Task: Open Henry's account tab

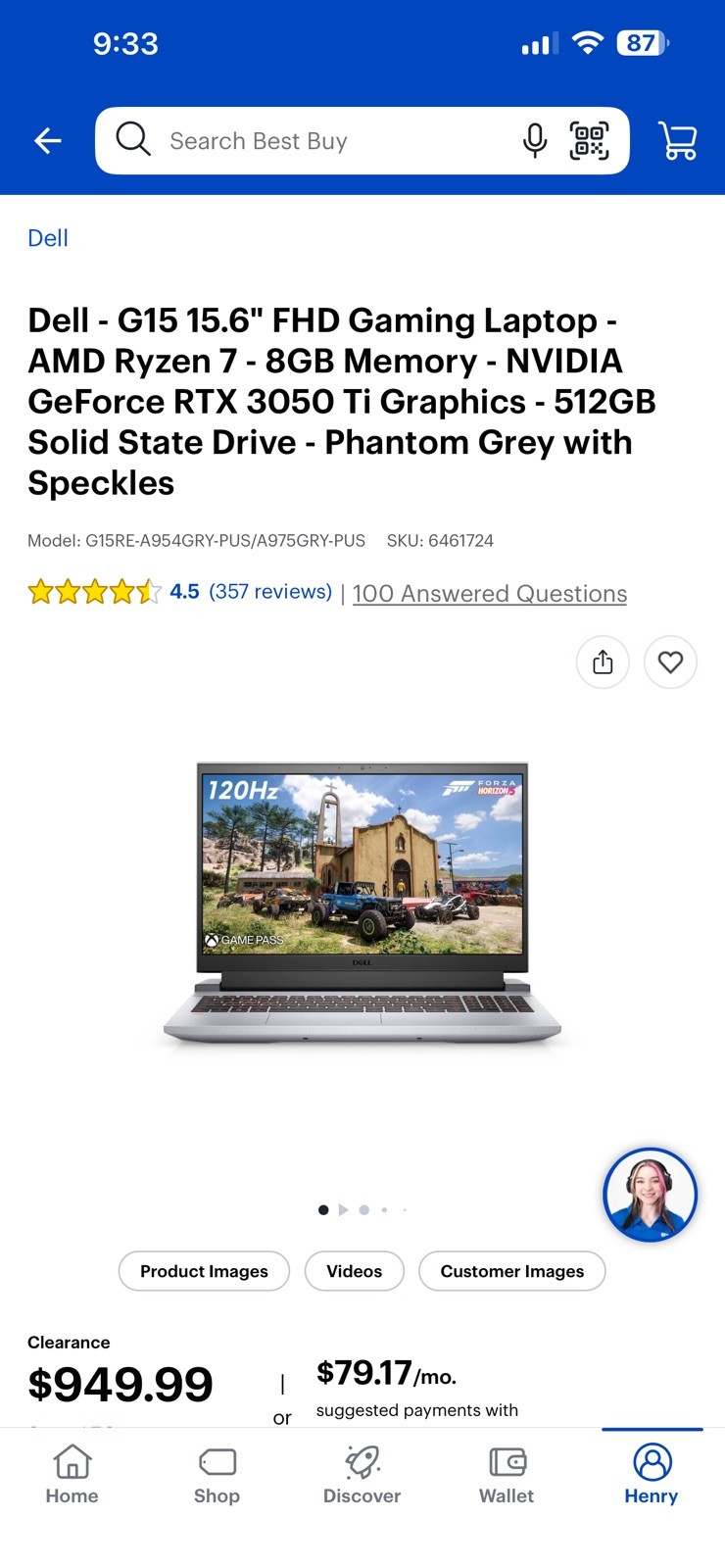Action: tap(652, 1474)
